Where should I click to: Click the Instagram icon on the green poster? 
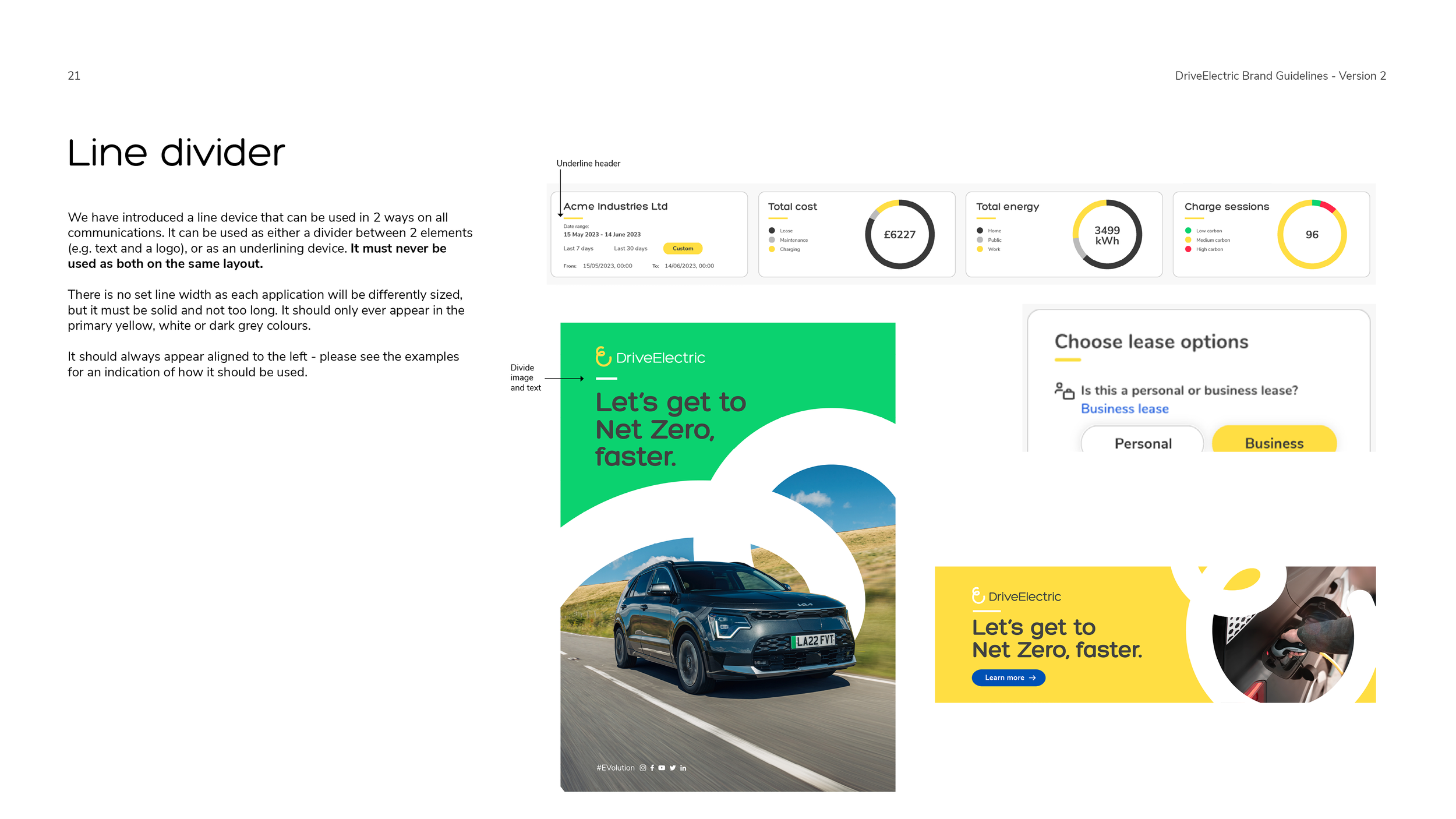pyautogui.click(x=643, y=768)
